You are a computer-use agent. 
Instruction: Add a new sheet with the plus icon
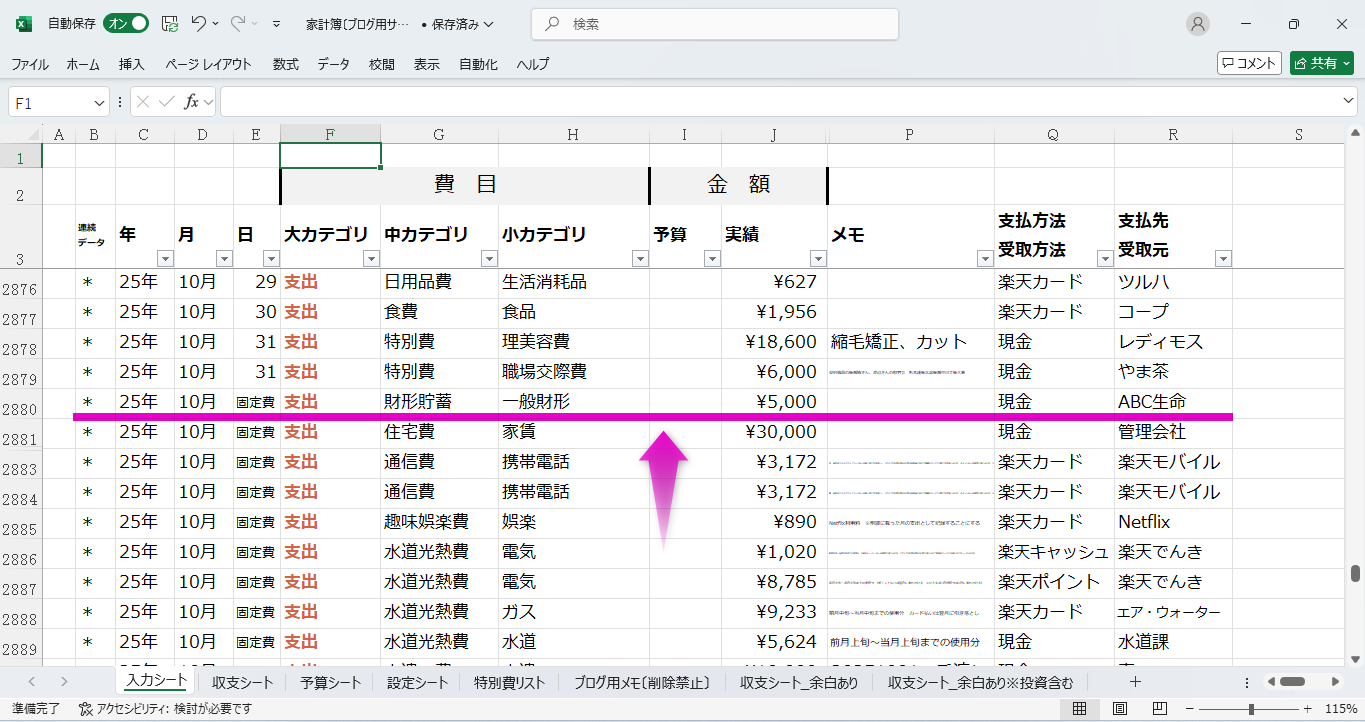(1135, 682)
